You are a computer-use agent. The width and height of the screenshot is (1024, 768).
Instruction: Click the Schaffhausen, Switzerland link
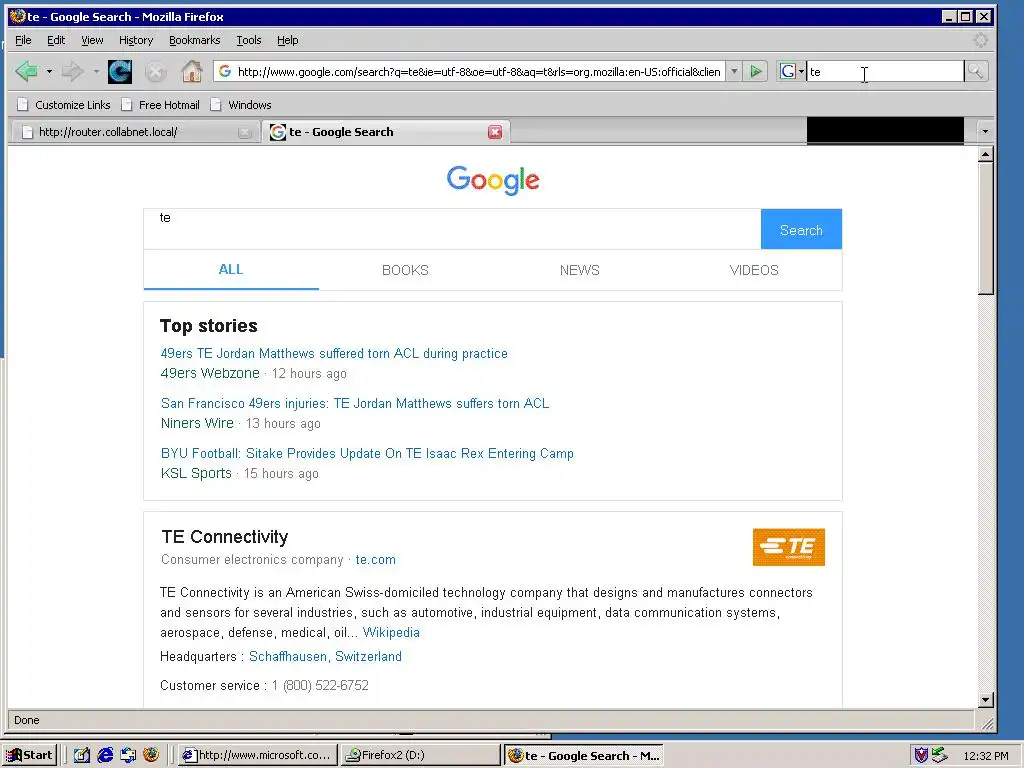[325, 656]
